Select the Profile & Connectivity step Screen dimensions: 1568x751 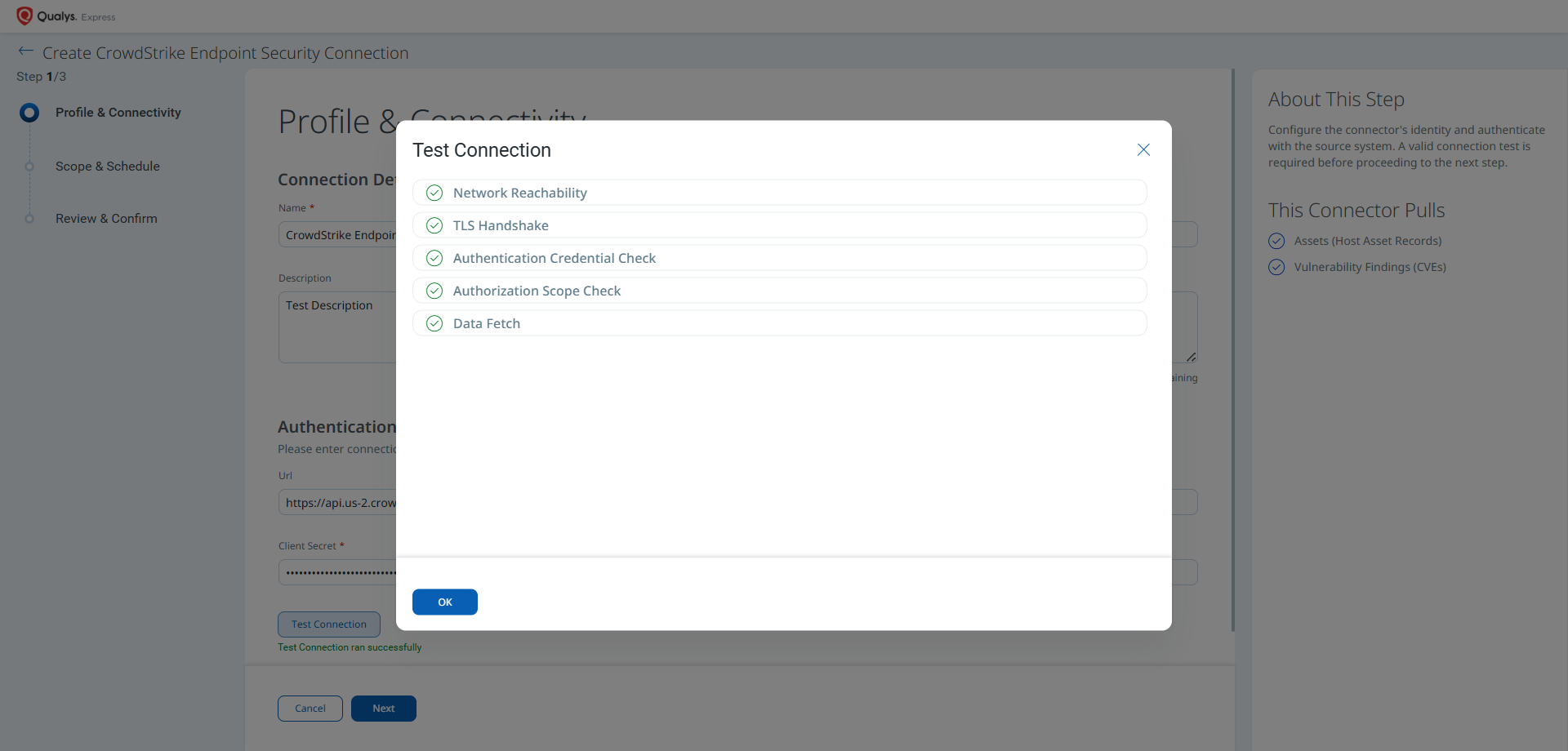click(118, 113)
